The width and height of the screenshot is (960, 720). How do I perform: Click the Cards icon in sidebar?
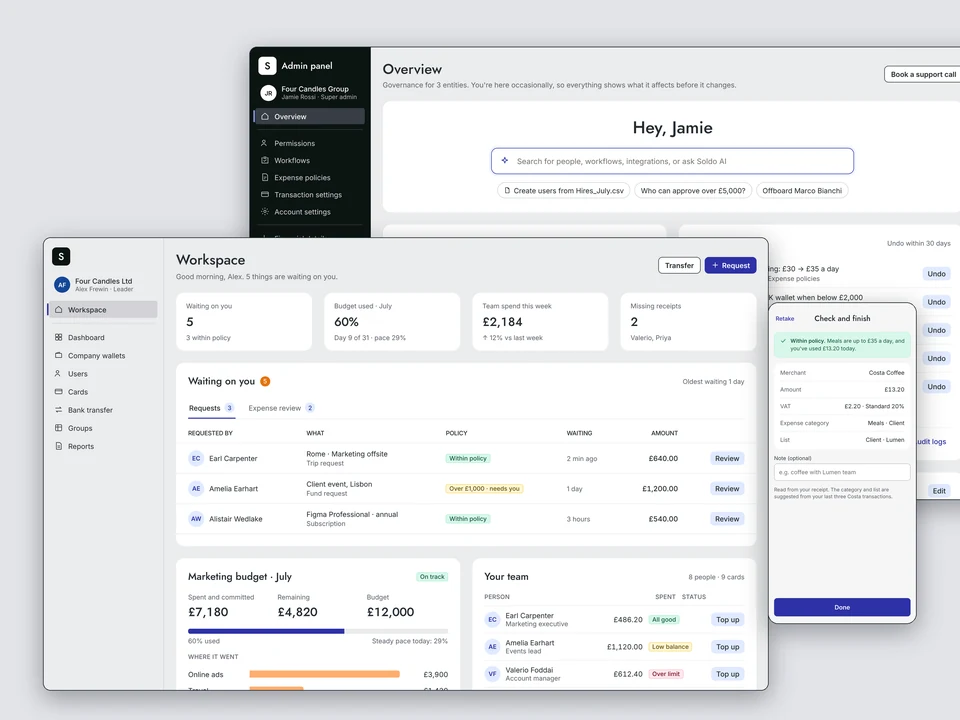pyautogui.click(x=59, y=391)
